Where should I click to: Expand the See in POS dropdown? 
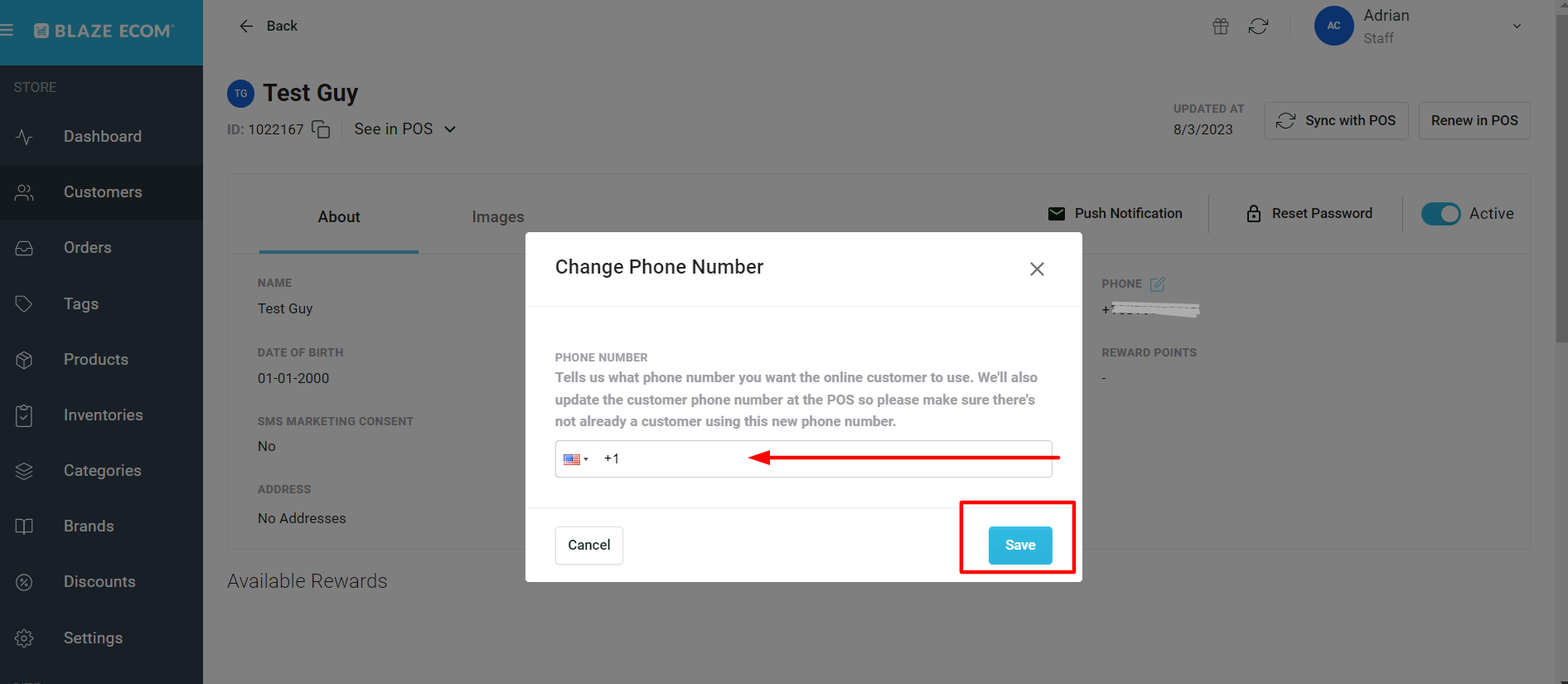pos(405,129)
